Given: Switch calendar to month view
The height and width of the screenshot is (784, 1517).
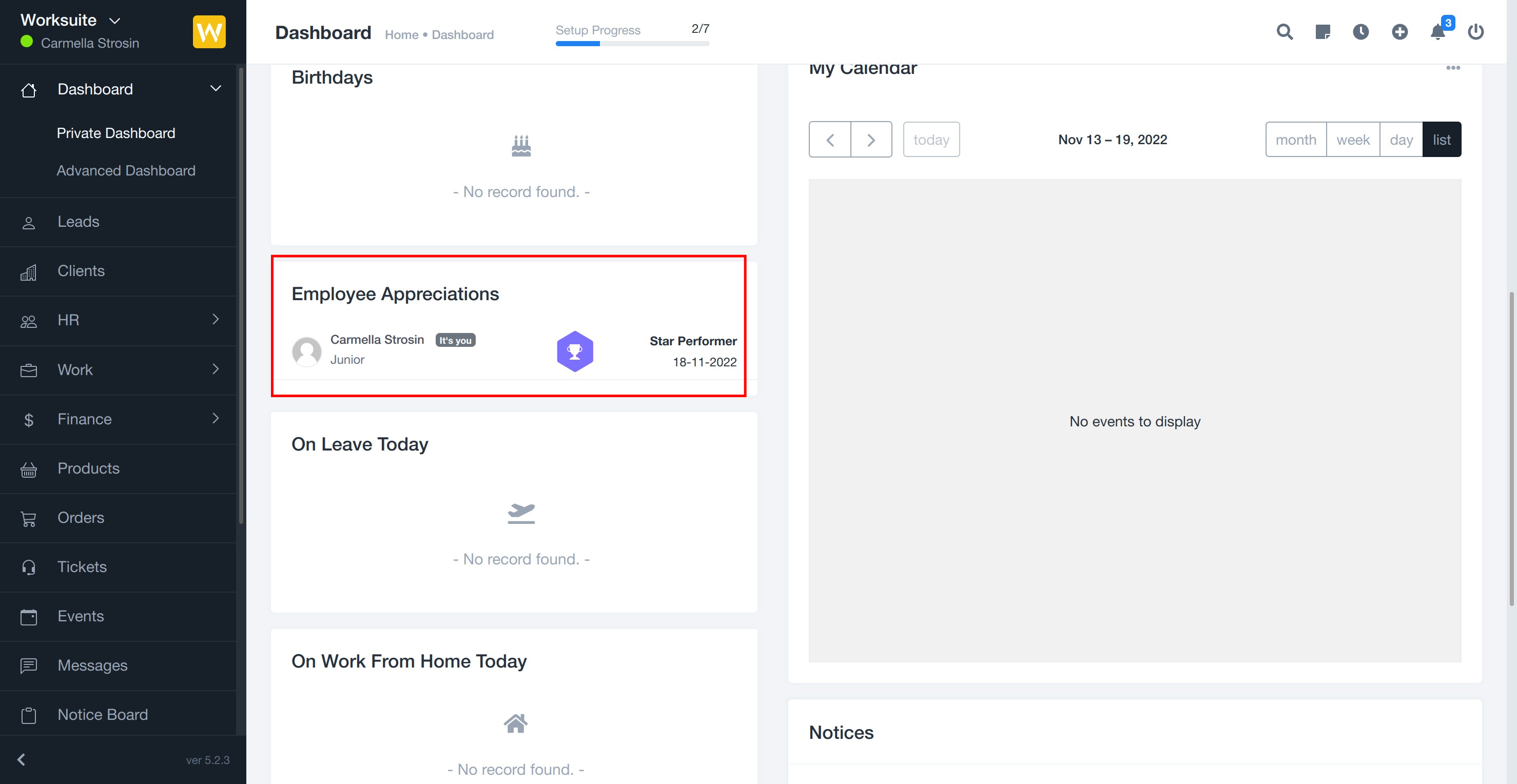Looking at the screenshot, I should pyautogui.click(x=1295, y=140).
